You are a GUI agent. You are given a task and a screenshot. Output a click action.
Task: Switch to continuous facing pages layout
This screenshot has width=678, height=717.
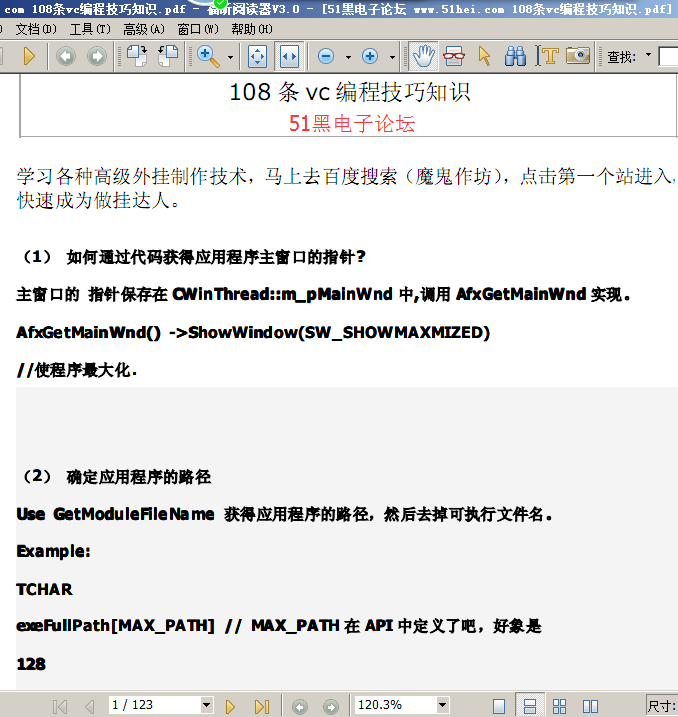[560, 706]
